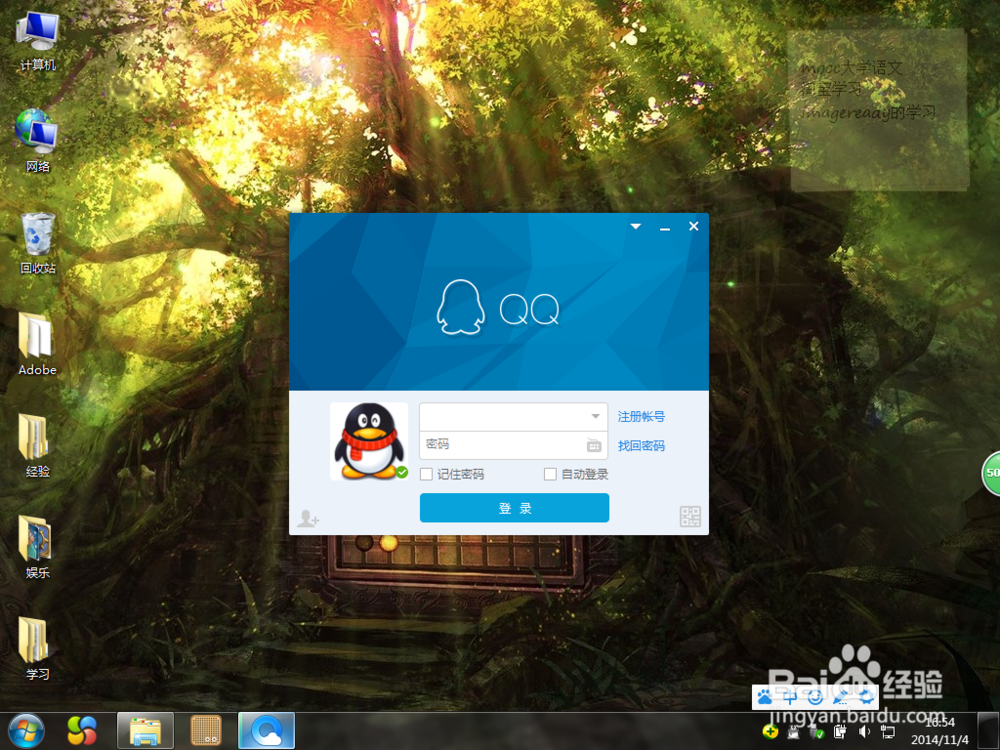Screen dimensions: 1000x750
Task: Click the Baidu paw icon on input toolbar
Action: [x=765, y=696]
